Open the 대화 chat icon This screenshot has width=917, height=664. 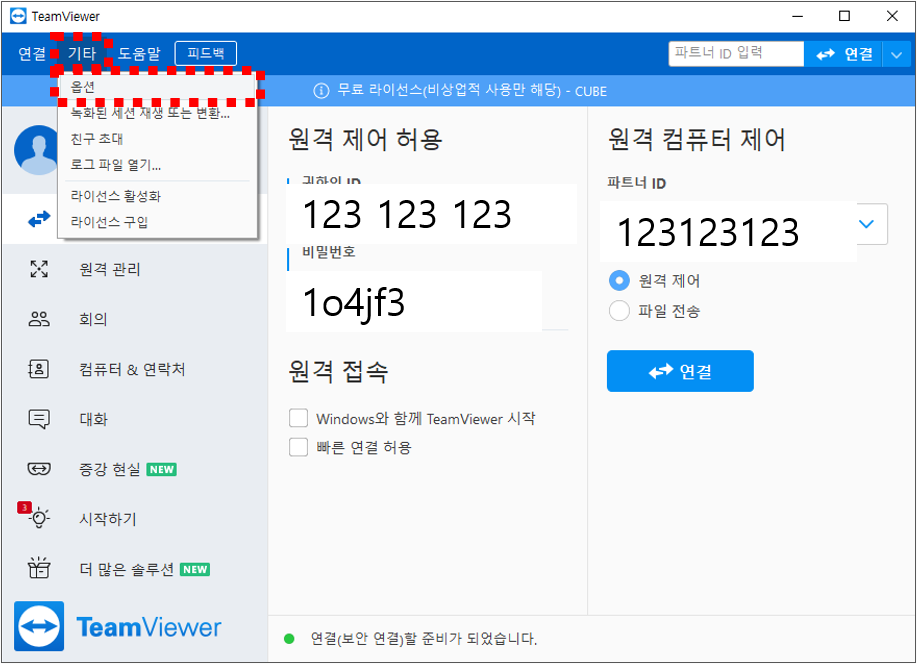(39, 419)
